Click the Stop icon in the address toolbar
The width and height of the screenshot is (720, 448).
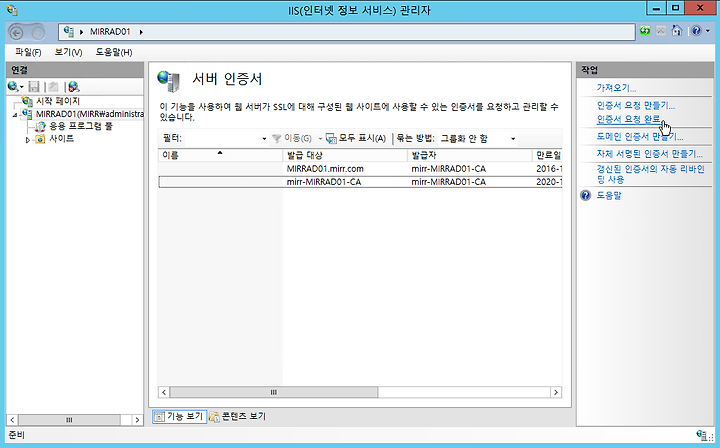[x=661, y=31]
